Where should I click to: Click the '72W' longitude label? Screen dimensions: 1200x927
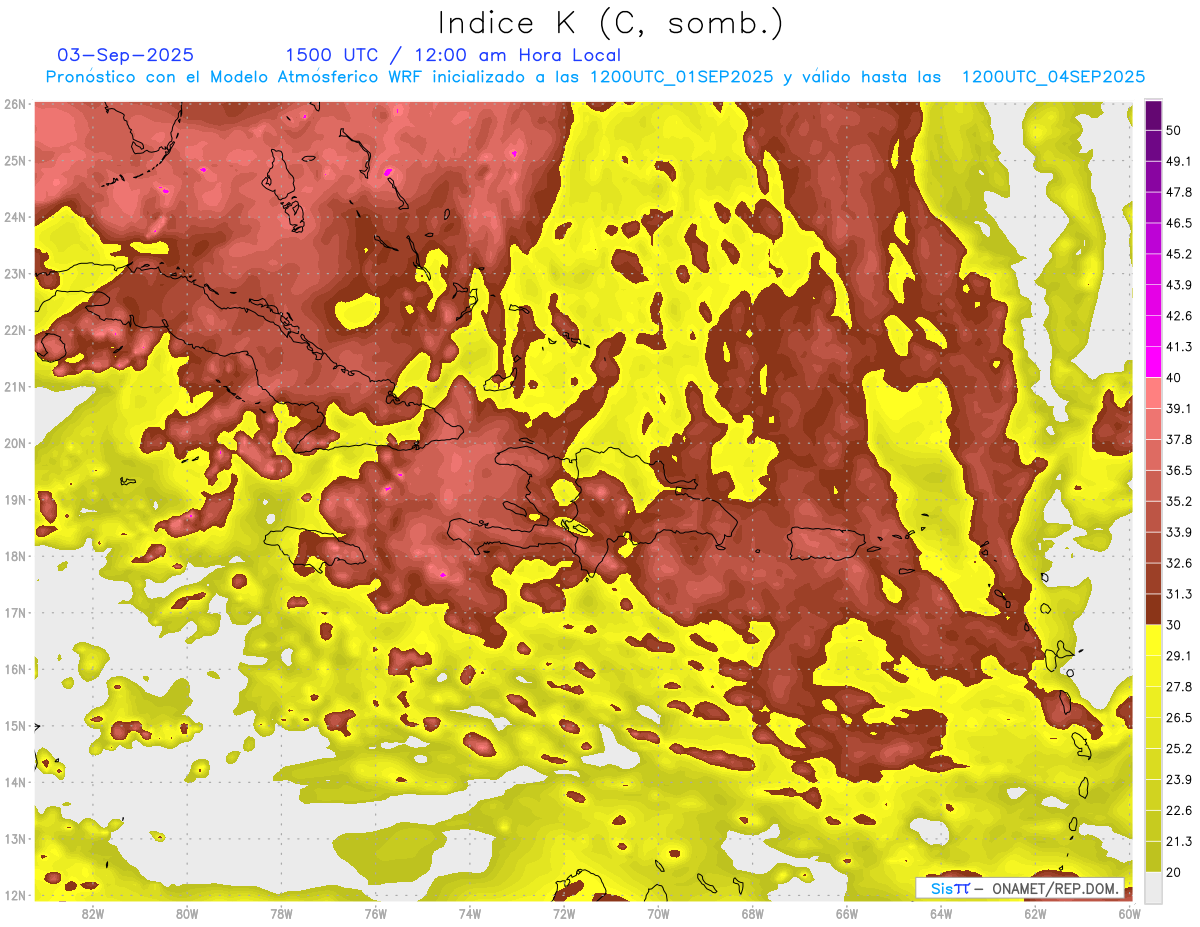564,914
